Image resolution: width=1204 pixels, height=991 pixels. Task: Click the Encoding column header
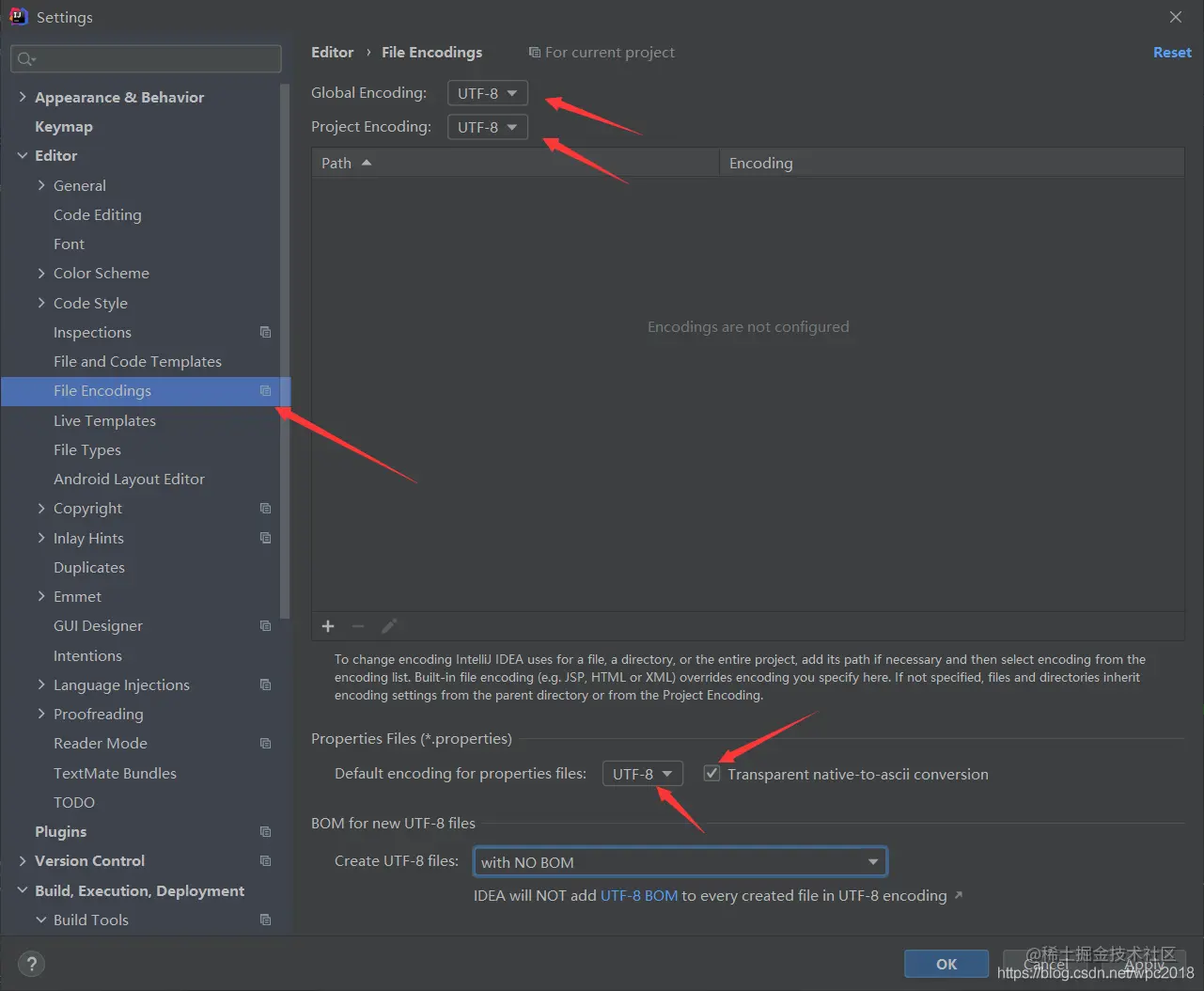(x=951, y=163)
